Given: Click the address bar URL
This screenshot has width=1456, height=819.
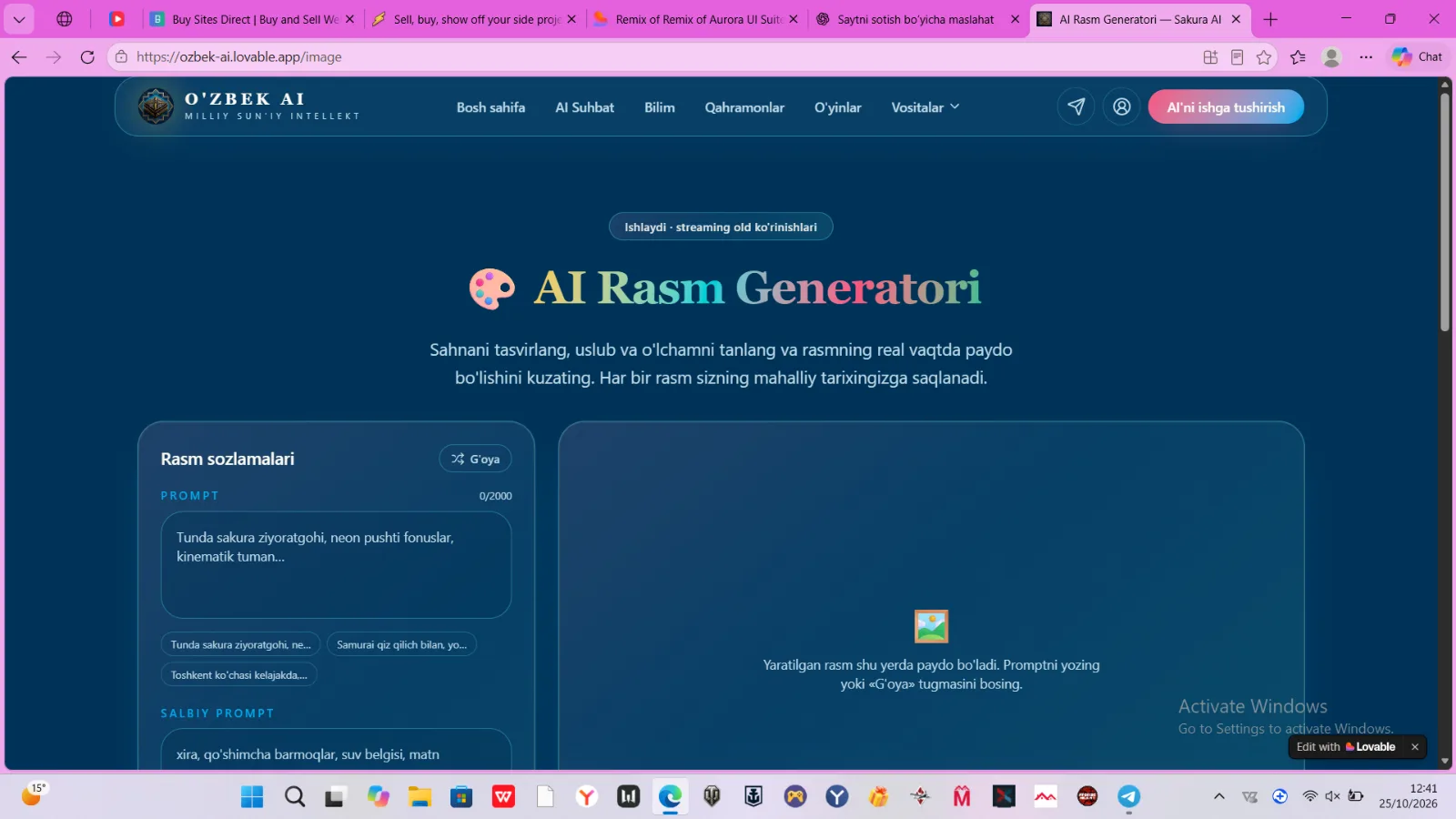Looking at the screenshot, I should click(x=239, y=56).
